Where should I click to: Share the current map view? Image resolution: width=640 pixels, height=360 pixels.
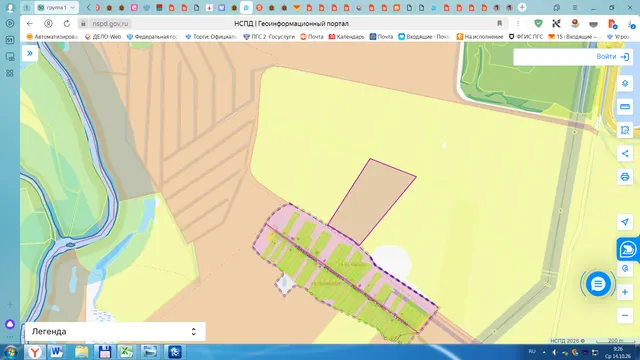click(x=625, y=153)
